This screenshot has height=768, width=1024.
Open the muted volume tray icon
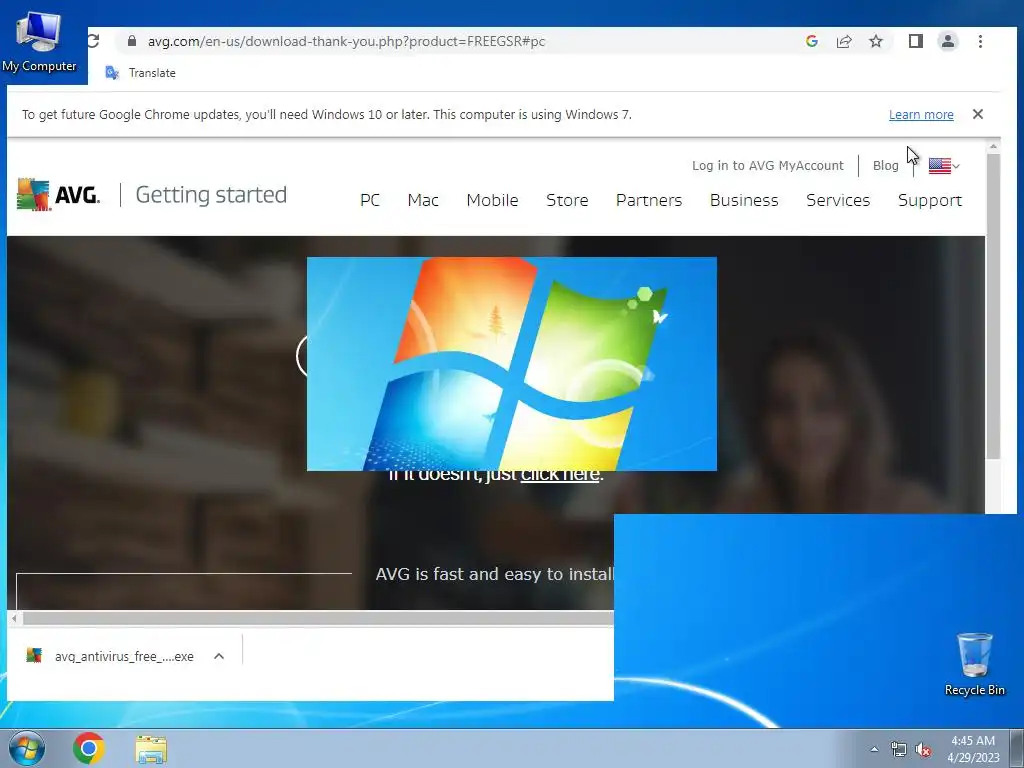tap(923, 750)
